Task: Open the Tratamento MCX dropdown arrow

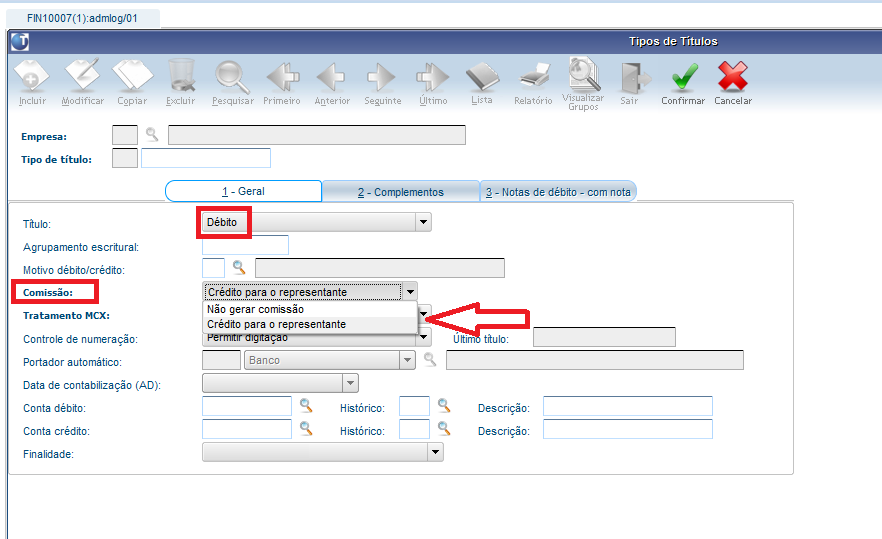Action: (x=425, y=313)
